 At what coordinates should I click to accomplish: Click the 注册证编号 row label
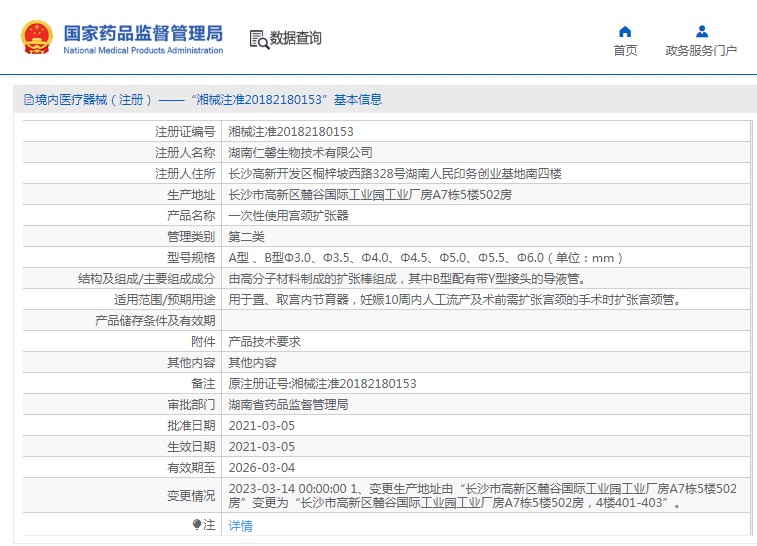pyautogui.click(x=185, y=132)
